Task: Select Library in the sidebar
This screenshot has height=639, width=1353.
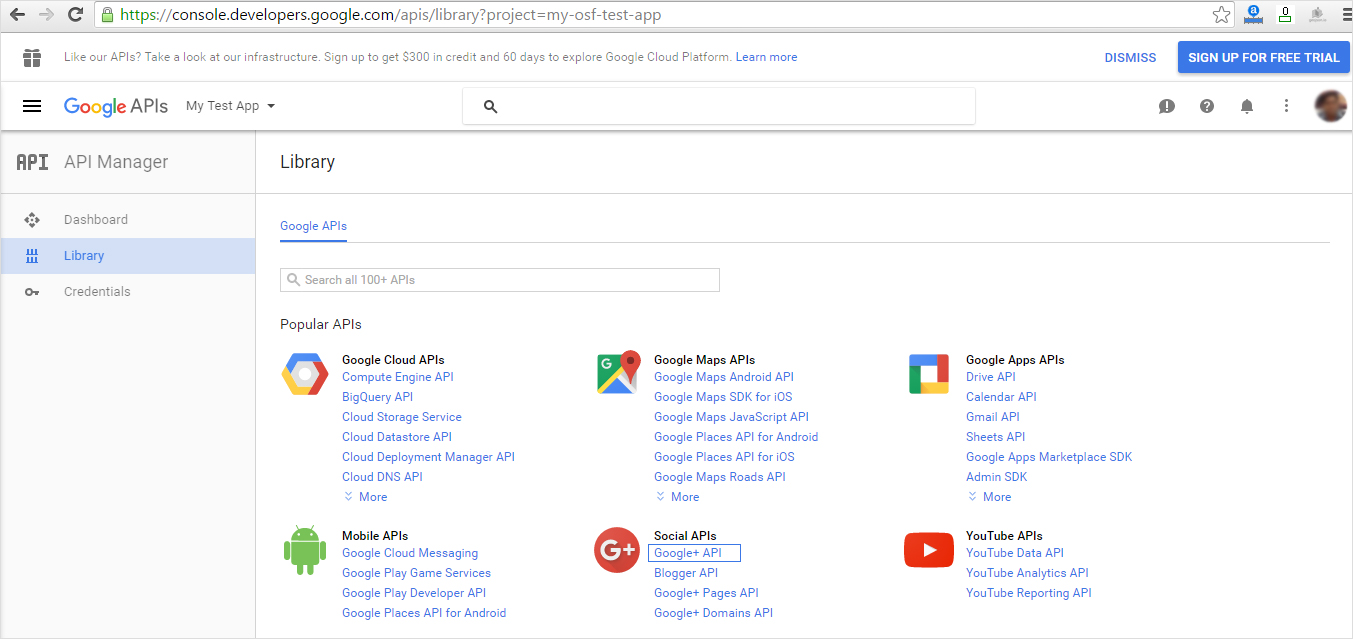Action: [x=128, y=256]
